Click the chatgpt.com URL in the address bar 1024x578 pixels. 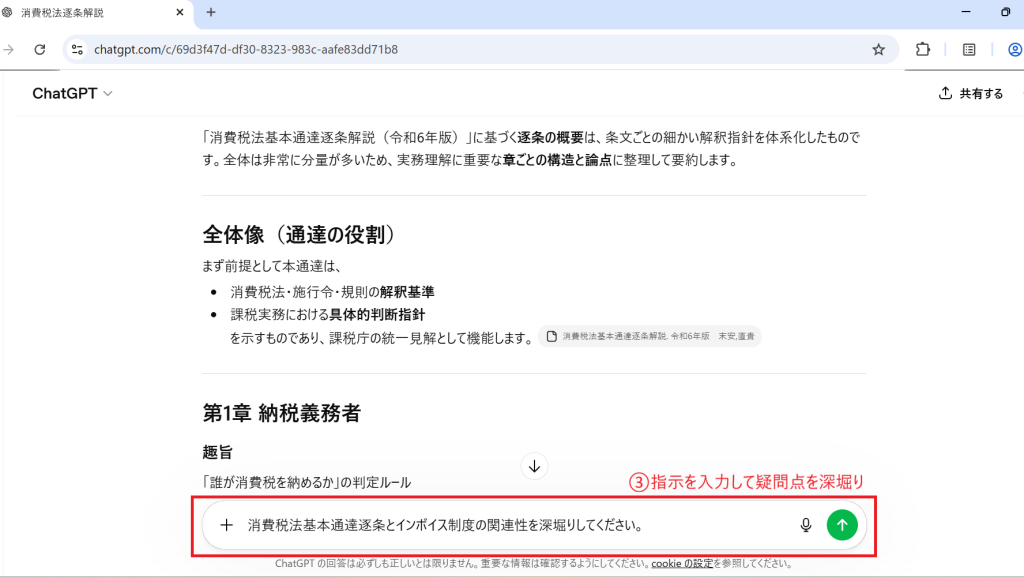pos(245,49)
